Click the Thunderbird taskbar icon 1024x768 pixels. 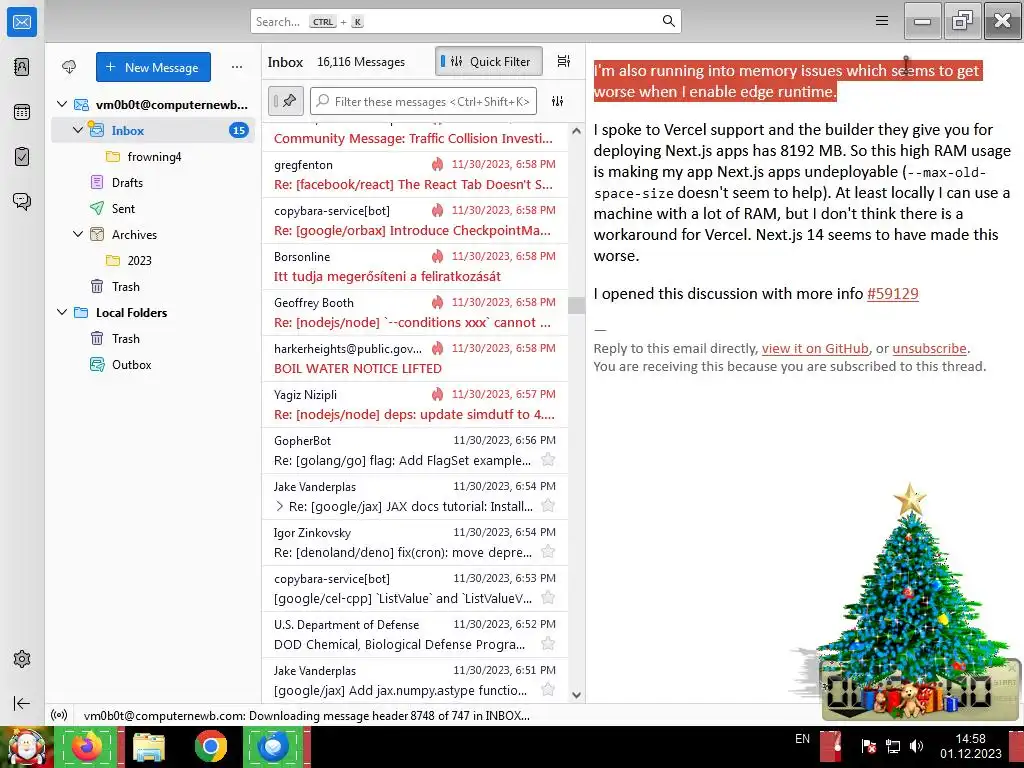[x=273, y=746]
